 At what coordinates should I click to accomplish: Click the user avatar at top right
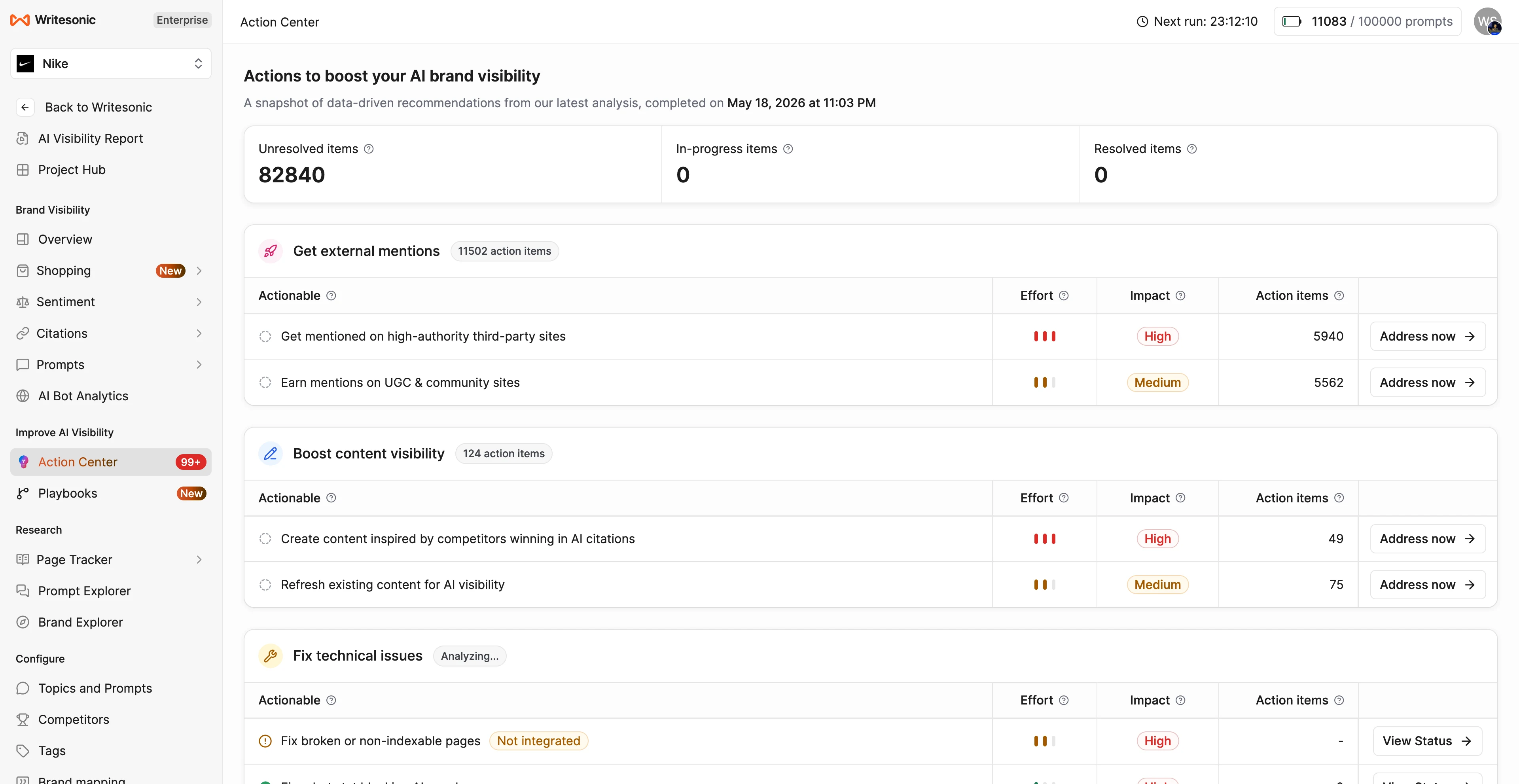pos(1487,22)
